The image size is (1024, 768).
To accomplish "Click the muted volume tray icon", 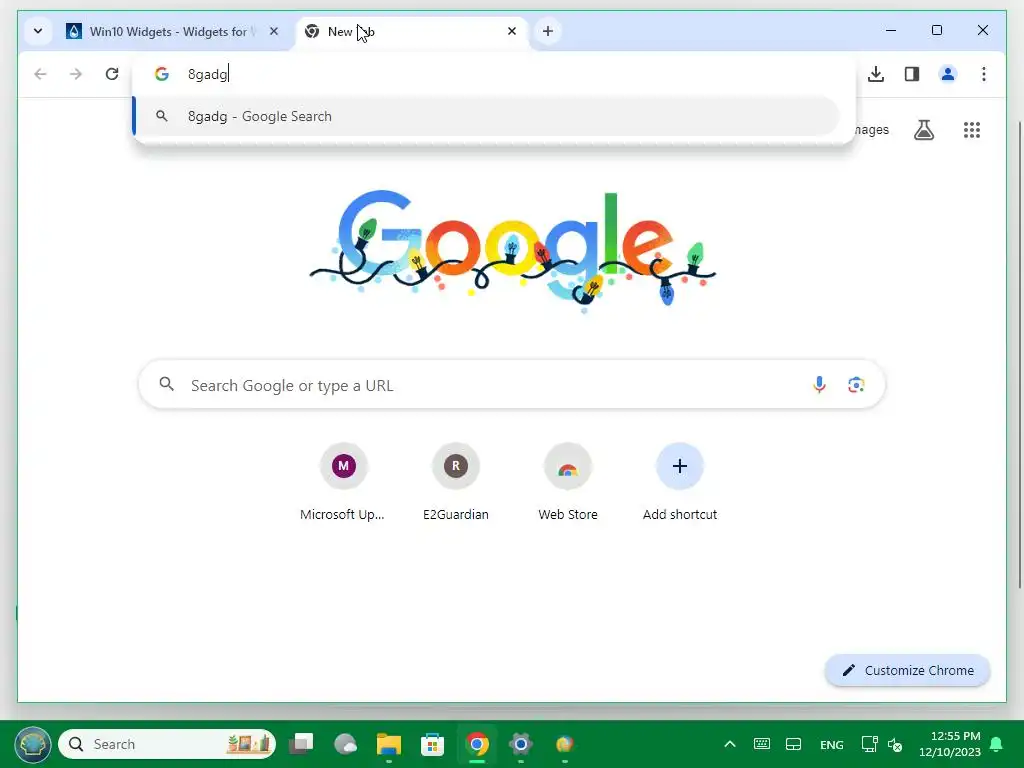I will 895,744.
